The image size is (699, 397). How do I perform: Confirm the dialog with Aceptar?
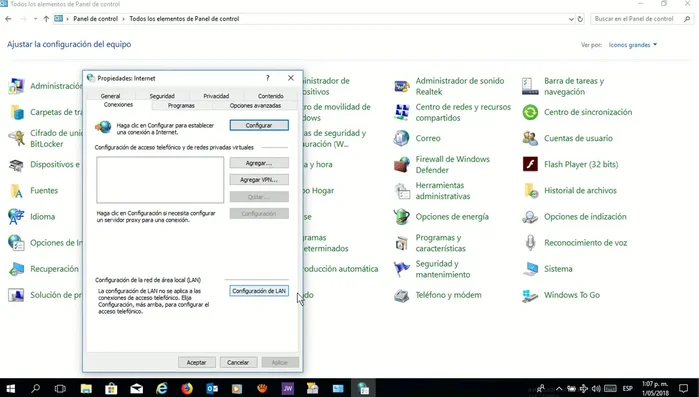click(x=197, y=362)
